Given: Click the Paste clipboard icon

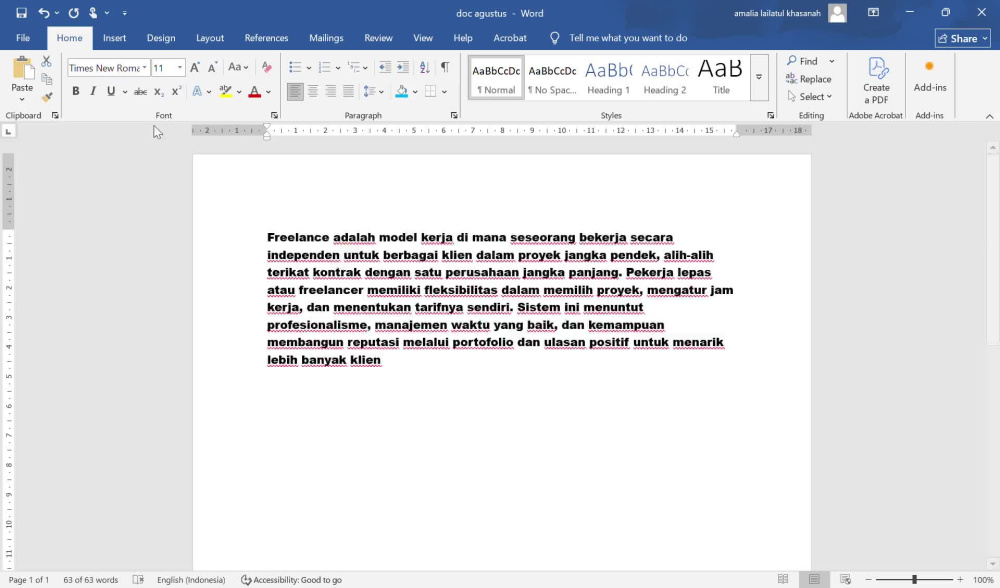Looking at the screenshot, I should (x=22, y=69).
